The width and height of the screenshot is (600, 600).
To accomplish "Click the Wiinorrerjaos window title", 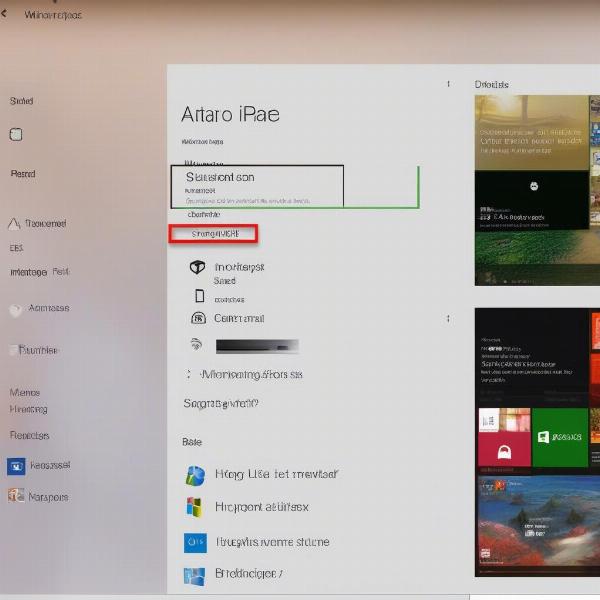I will click(53, 15).
